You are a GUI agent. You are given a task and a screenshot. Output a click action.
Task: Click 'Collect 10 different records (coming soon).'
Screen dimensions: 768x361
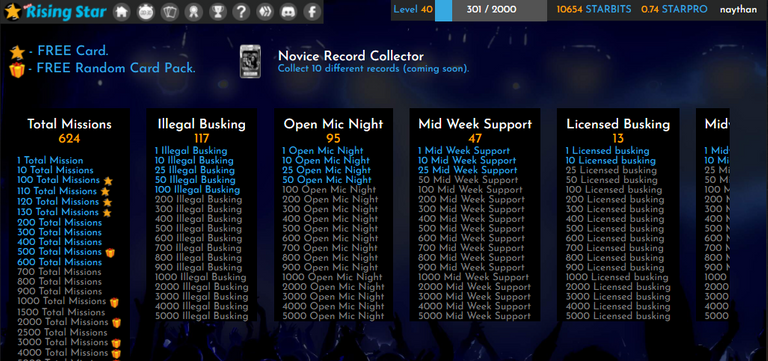point(373,69)
